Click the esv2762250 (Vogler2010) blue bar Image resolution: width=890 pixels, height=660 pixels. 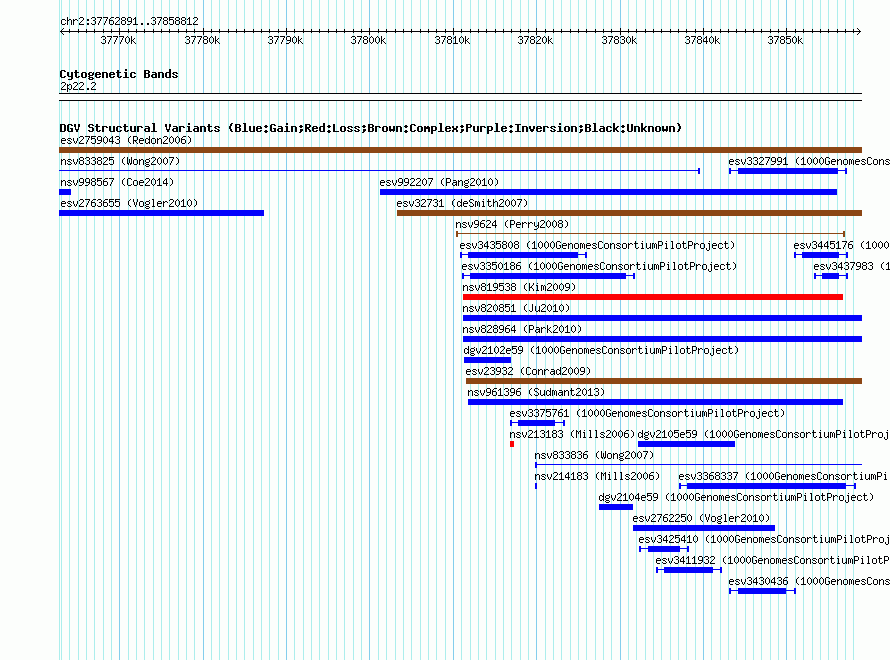704,528
